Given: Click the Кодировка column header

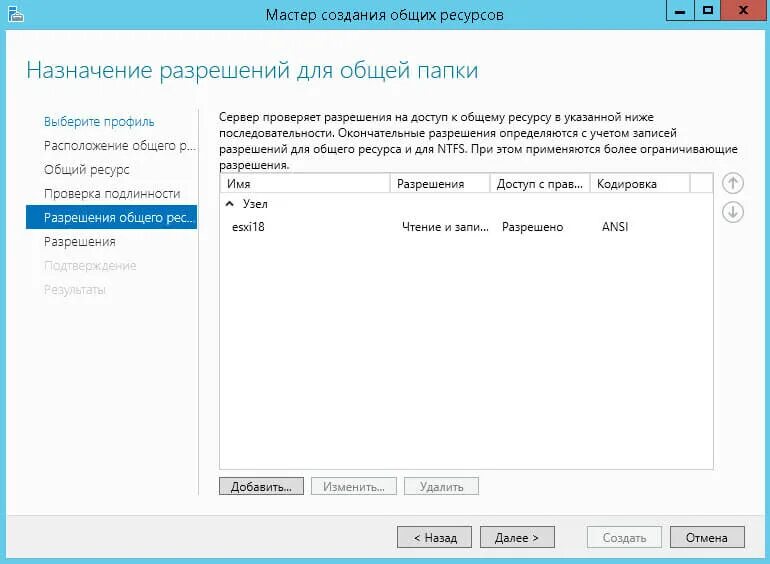Looking at the screenshot, I should tap(640, 184).
